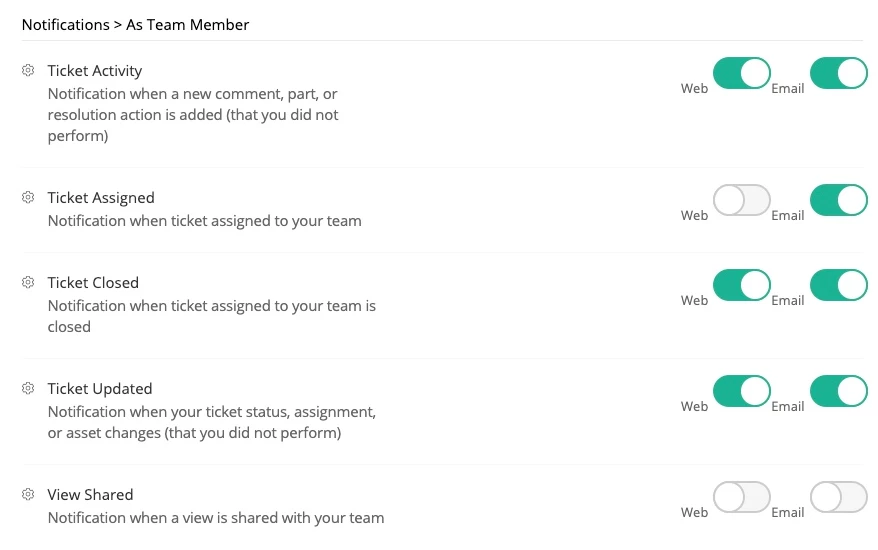
Task: Click the gear icon beside View Shared
Action: point(28,495)
